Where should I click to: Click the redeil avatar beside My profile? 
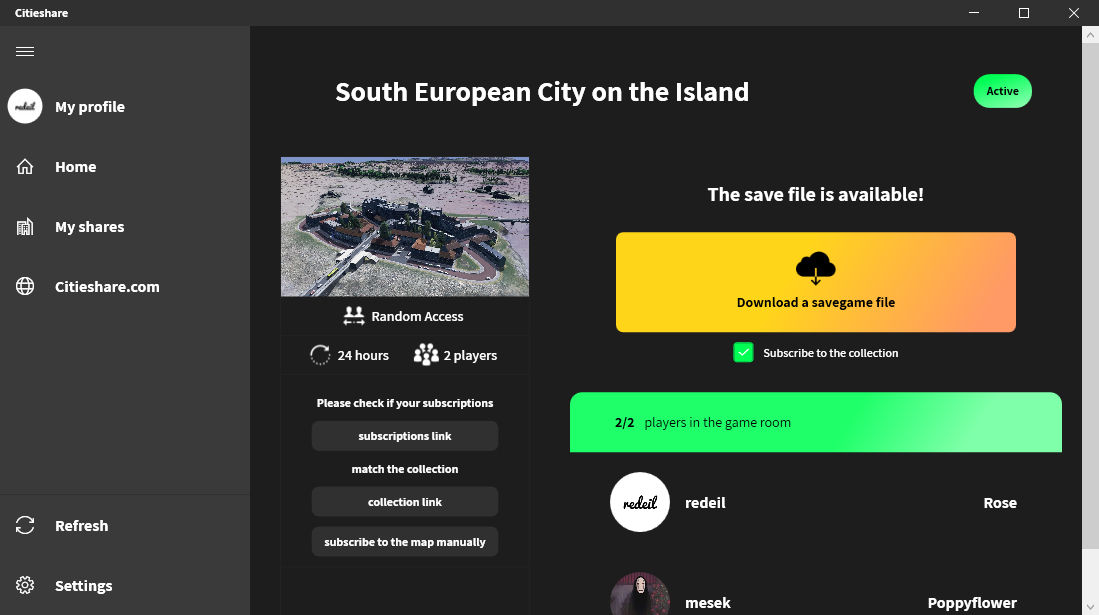(25, 107)
